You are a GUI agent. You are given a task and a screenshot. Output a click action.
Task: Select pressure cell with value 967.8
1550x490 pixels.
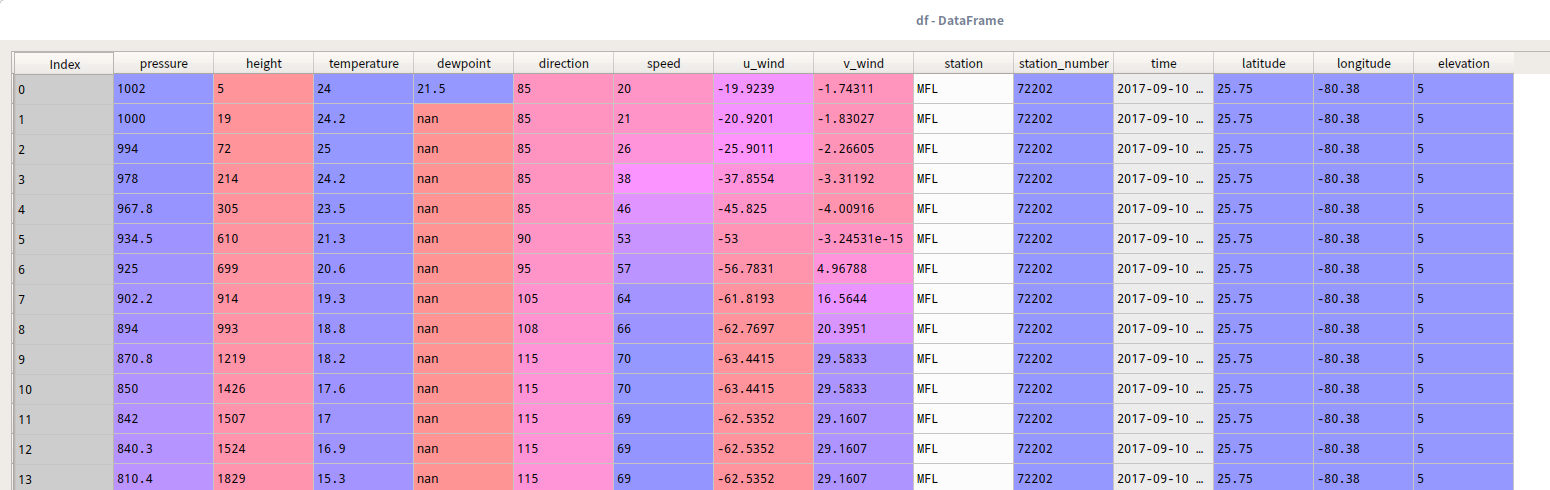(163, 209)
